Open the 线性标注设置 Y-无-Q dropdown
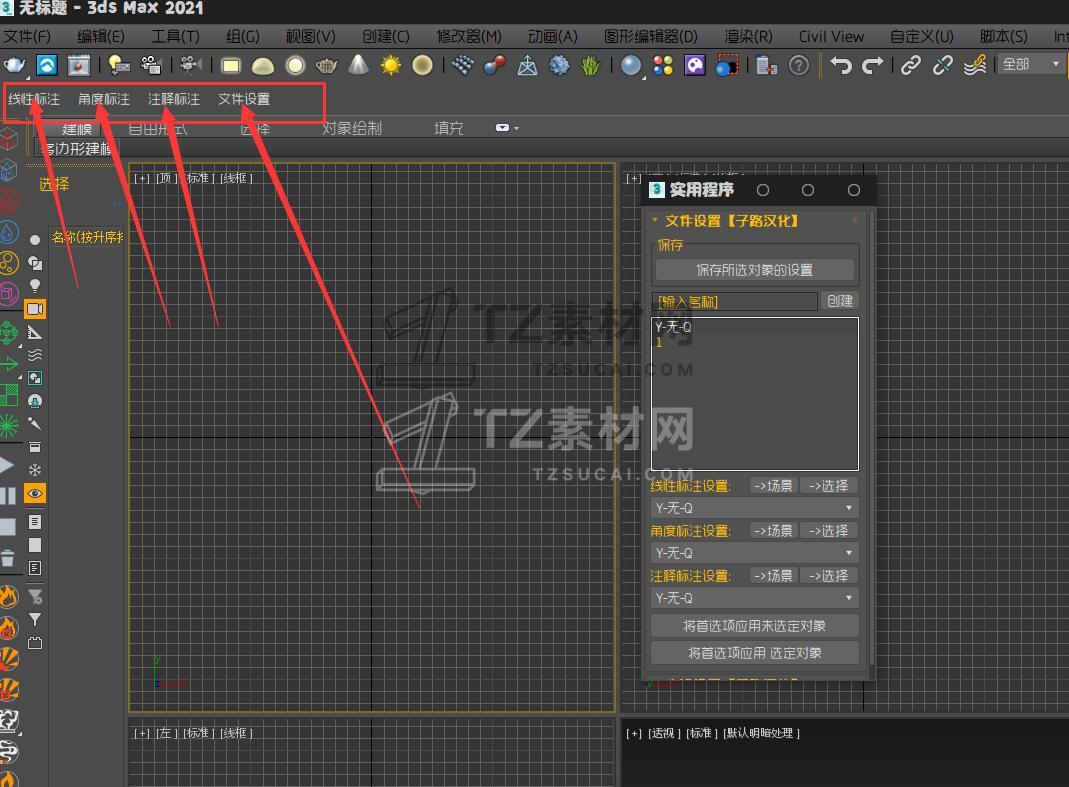 [754, 508]
